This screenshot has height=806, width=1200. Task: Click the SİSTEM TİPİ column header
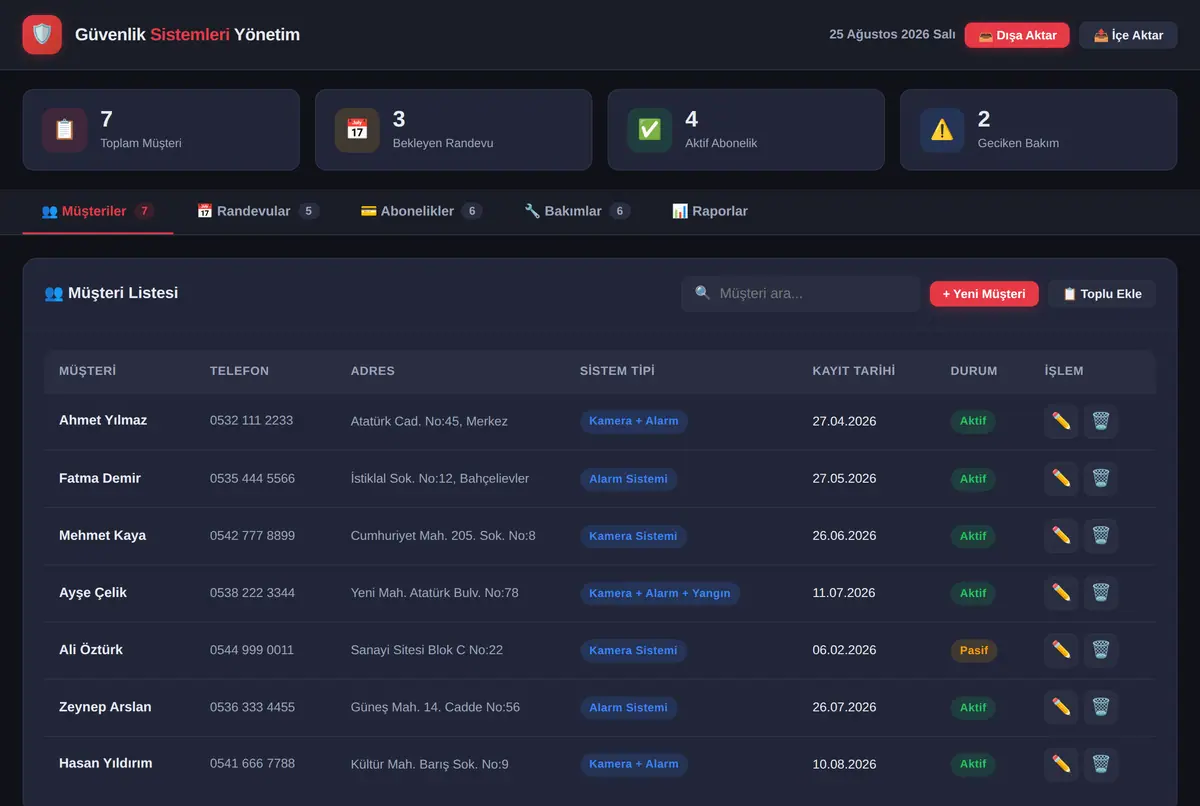pos(617,371)
